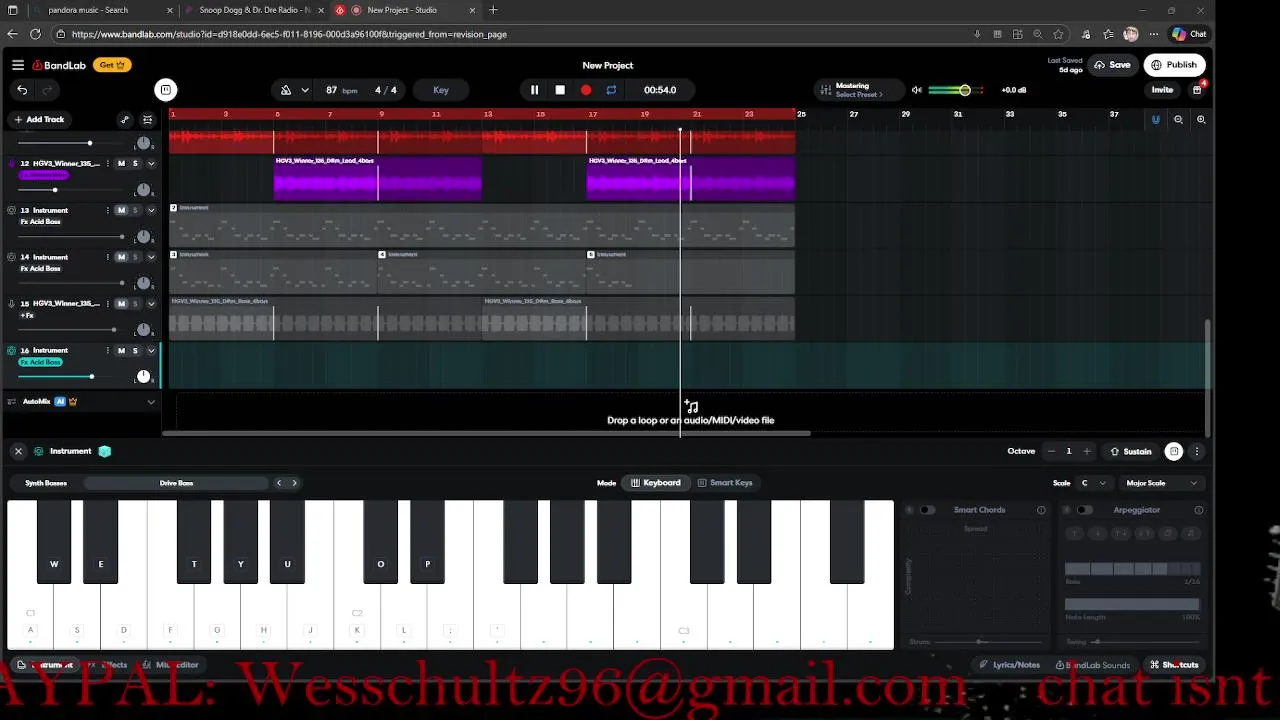The image size is (1280, 720).
Task: Mute track 12 HGV3_Winner
Action: (121, 163)
